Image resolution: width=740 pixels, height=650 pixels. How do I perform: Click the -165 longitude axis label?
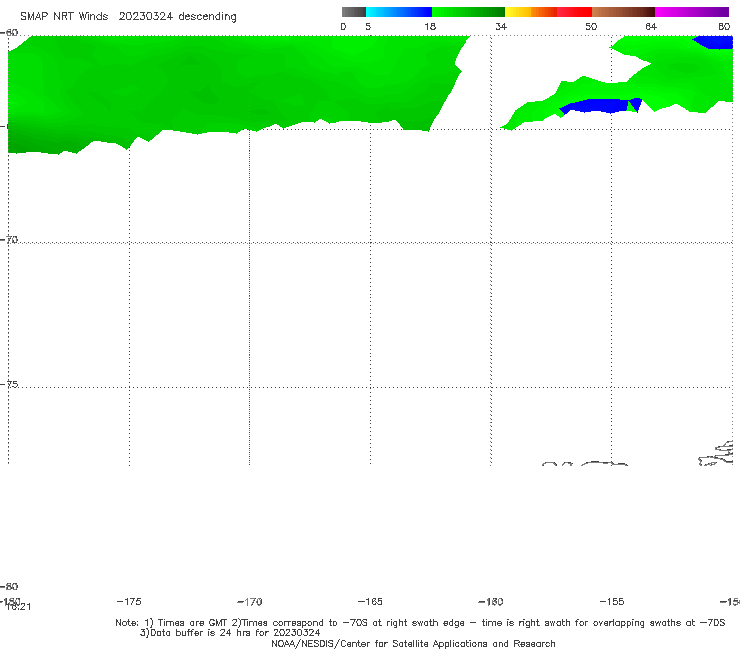point(370,602)
